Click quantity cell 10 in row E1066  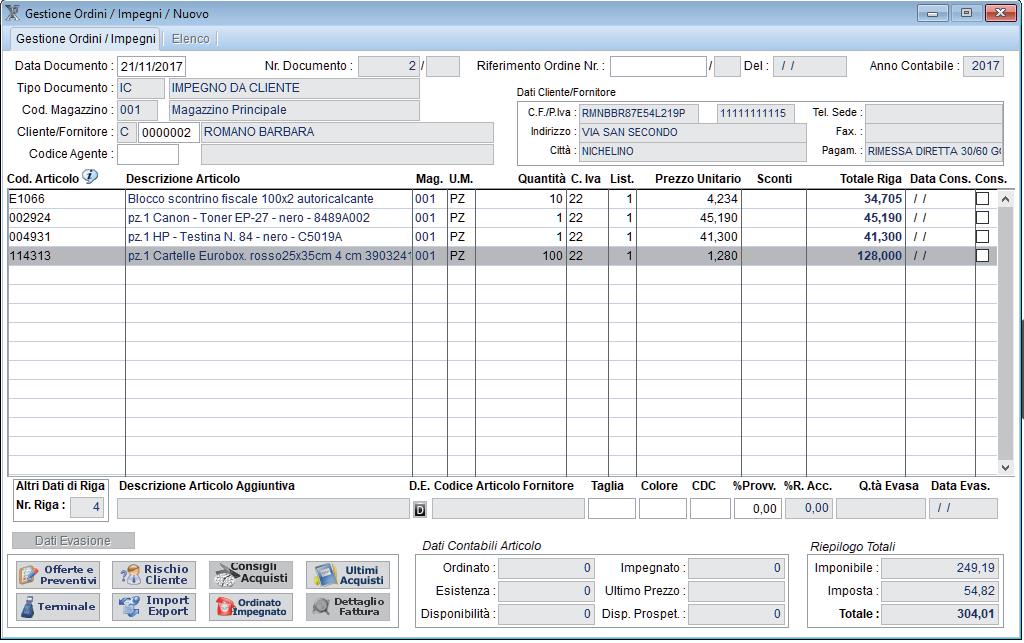[521, 198]
